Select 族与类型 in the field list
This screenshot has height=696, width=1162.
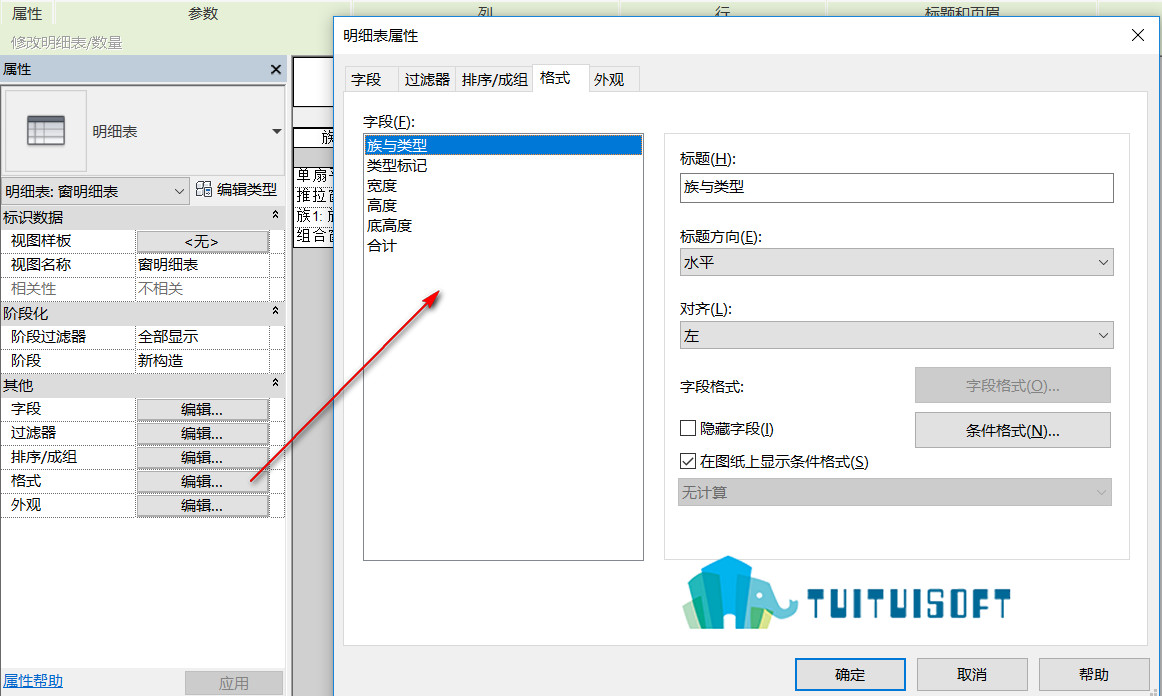coord(503,145)
